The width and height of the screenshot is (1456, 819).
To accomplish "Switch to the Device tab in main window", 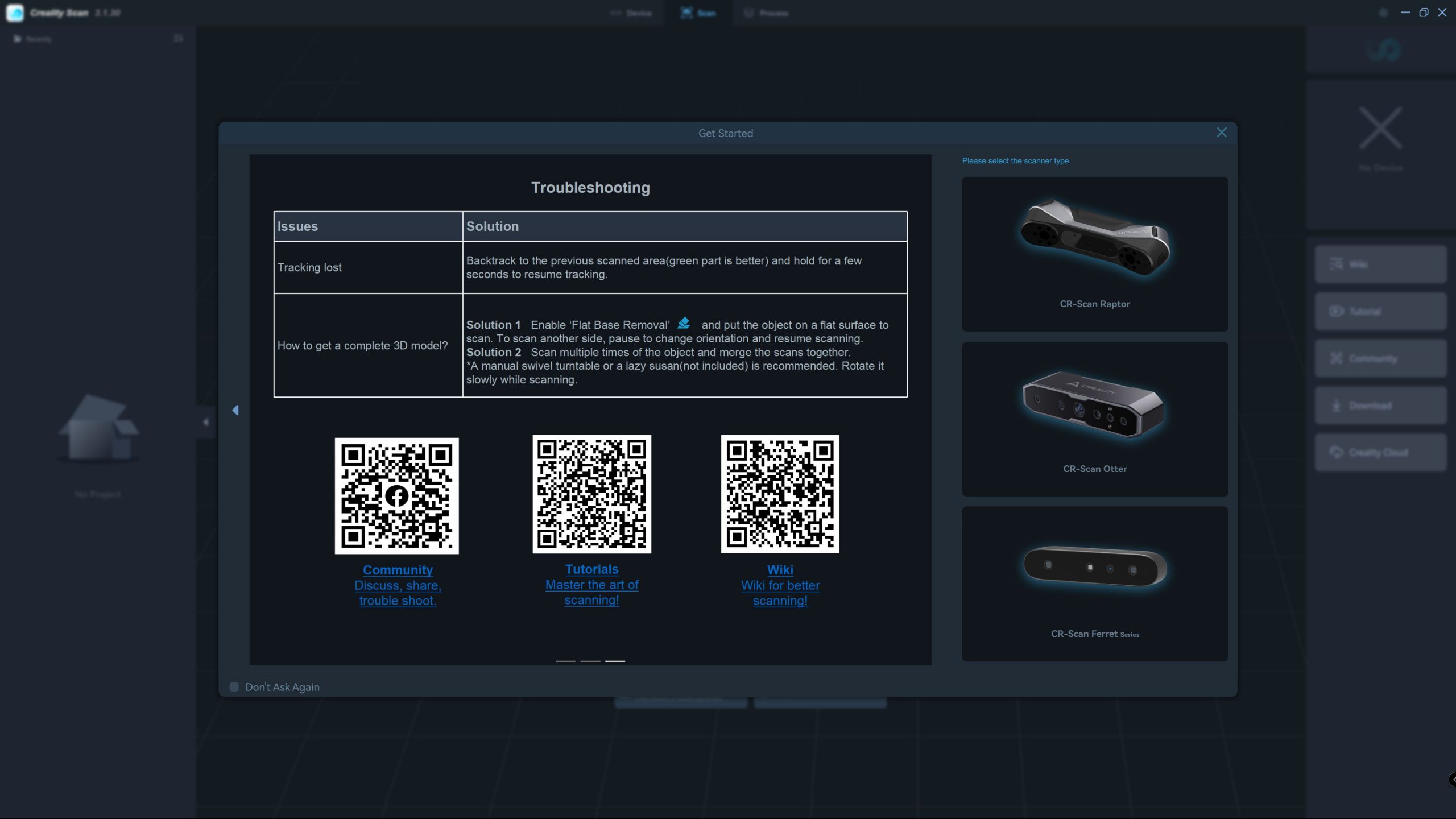I will (631, 13).
